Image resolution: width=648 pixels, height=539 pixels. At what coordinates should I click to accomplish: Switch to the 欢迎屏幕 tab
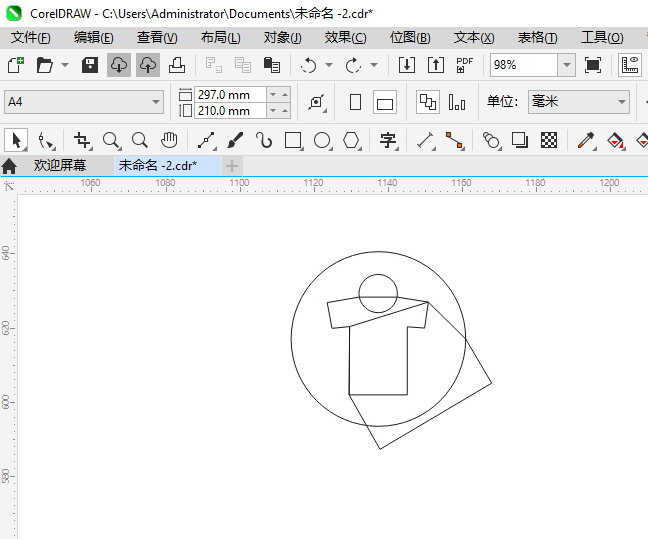coord(59,165)
